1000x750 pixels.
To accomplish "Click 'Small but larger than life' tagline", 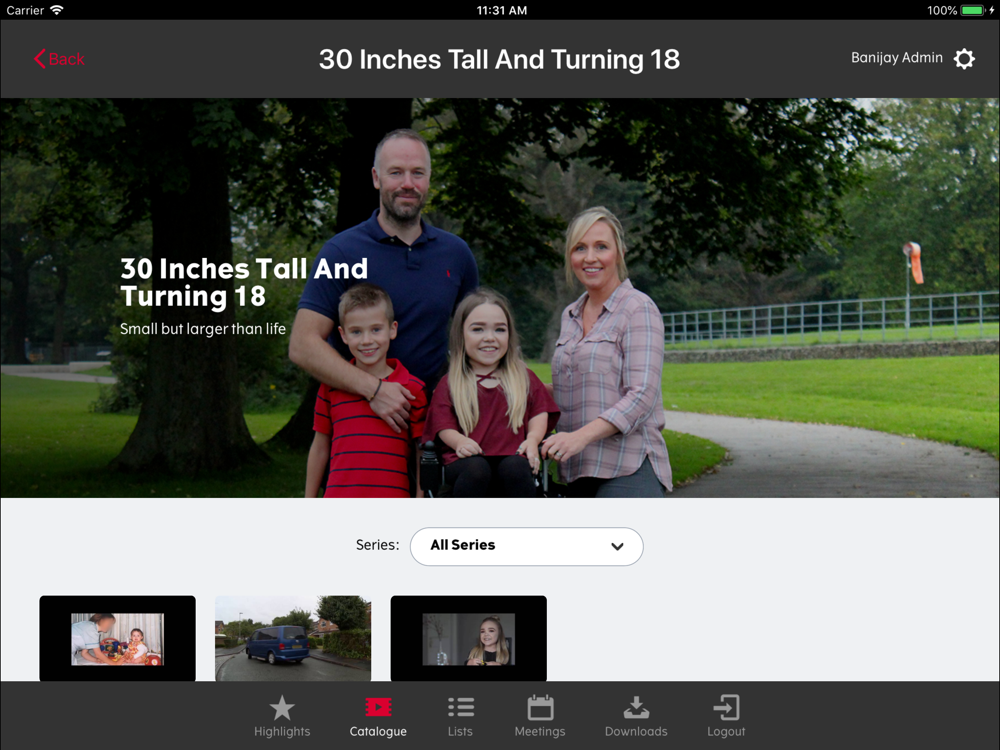I will [203, 329].
